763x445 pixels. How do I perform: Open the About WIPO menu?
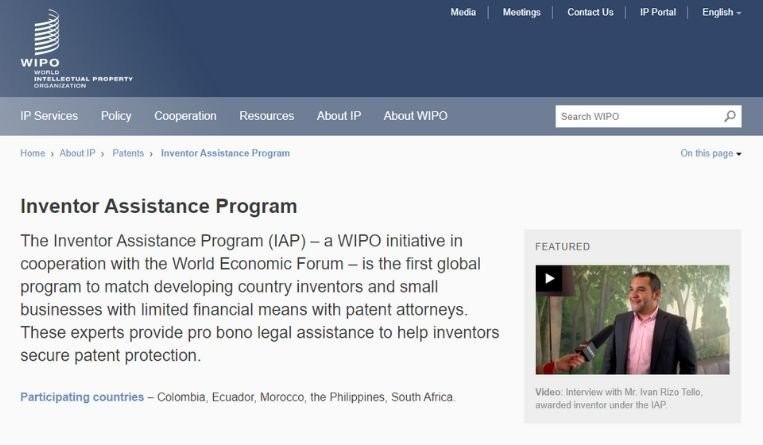click(415, 116)
